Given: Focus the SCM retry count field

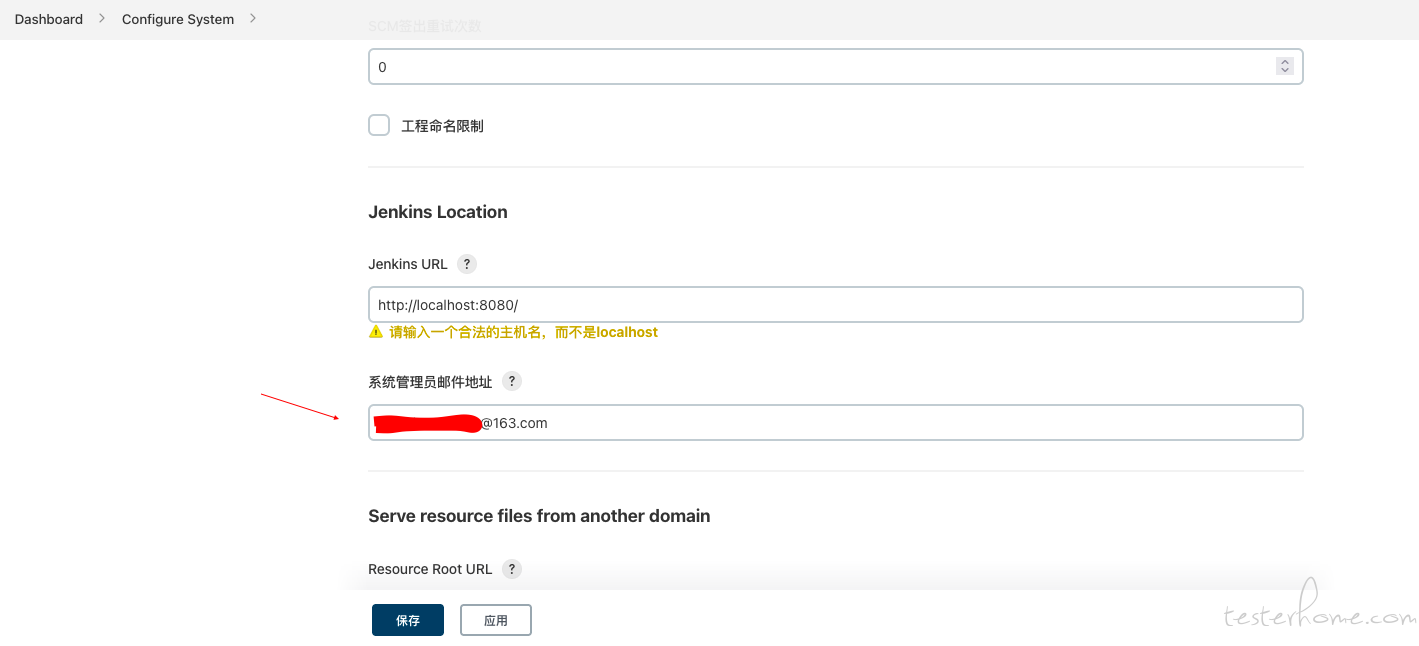Looking at the screenshot, I should pyautogui.click(x=835, y=67).
